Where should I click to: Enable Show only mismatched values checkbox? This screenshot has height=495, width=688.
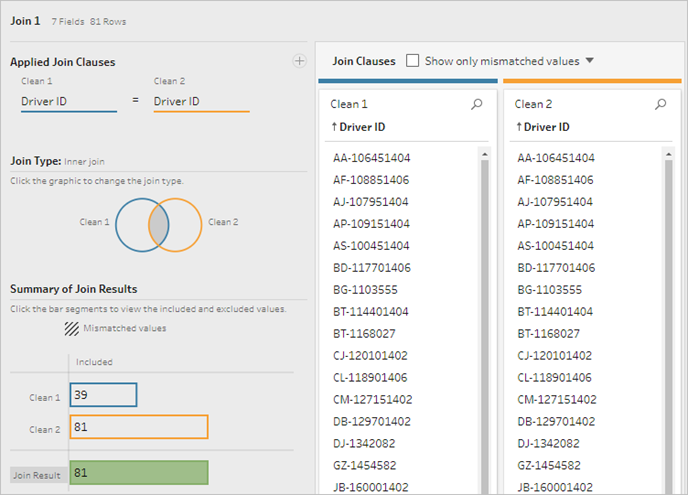(412, 61)
